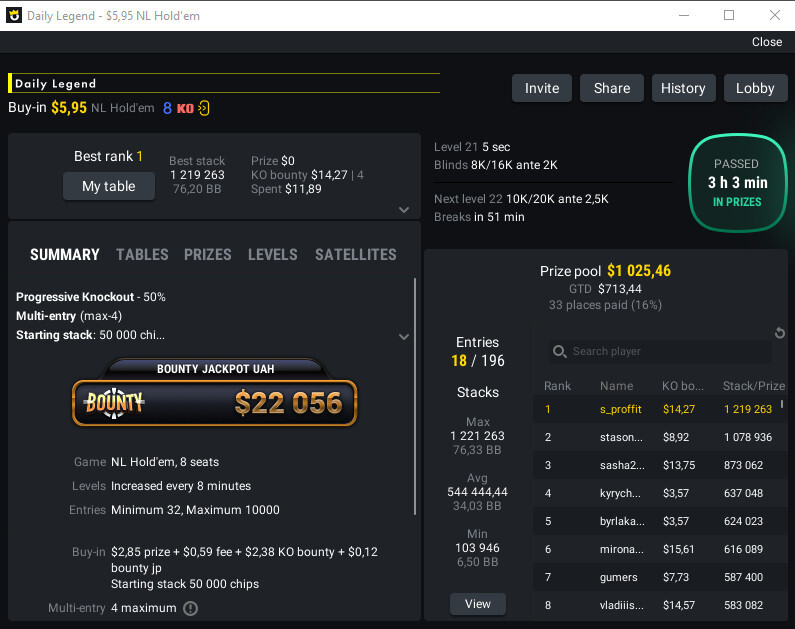Click the app logo in title bar
Viewport: 795px width, 629px height.
[13, 15]
